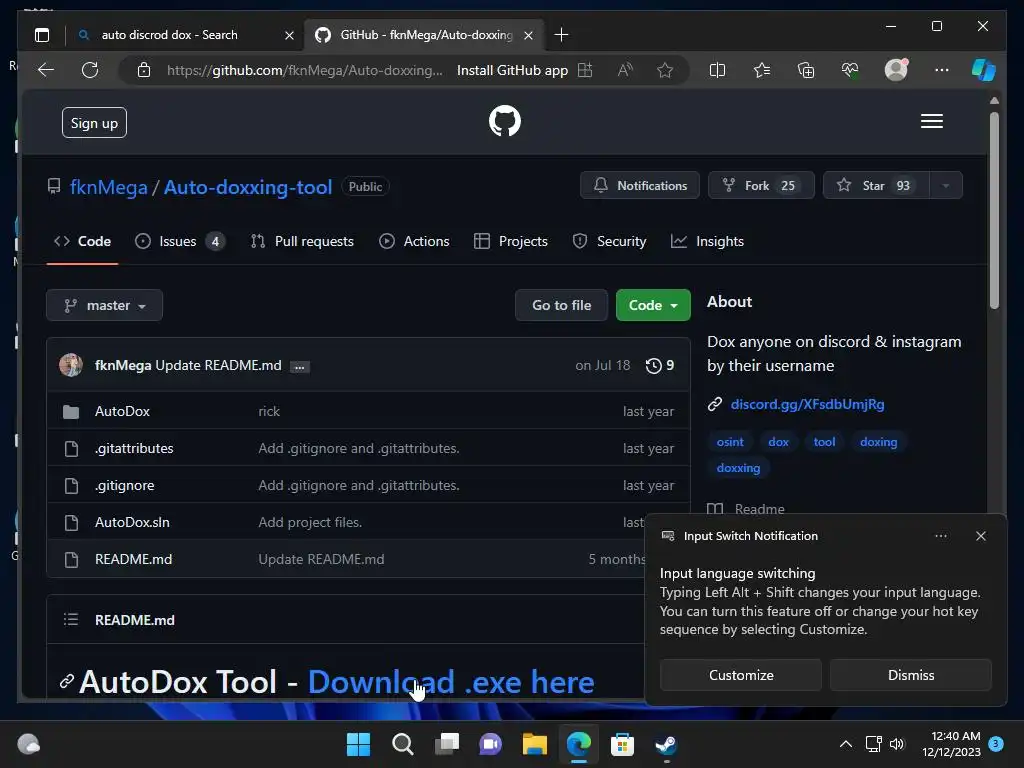Click the address bar URL

304,70
